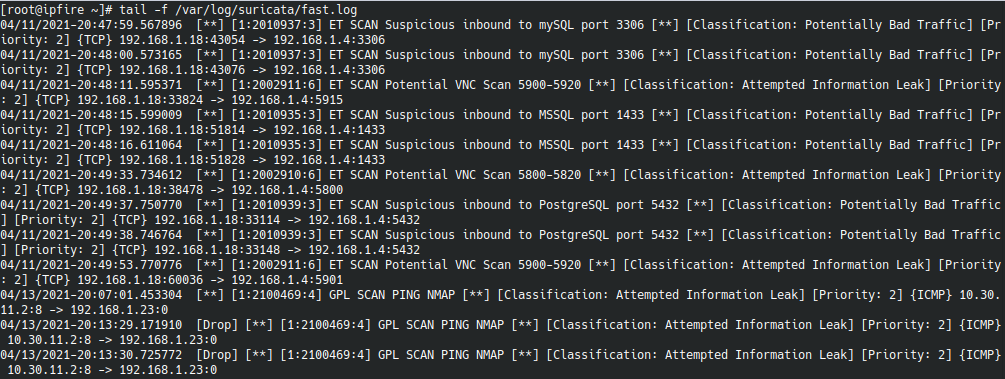Click destination 192.168.1.4:5901
The image size is (1005, 379).
pos(287,280)
